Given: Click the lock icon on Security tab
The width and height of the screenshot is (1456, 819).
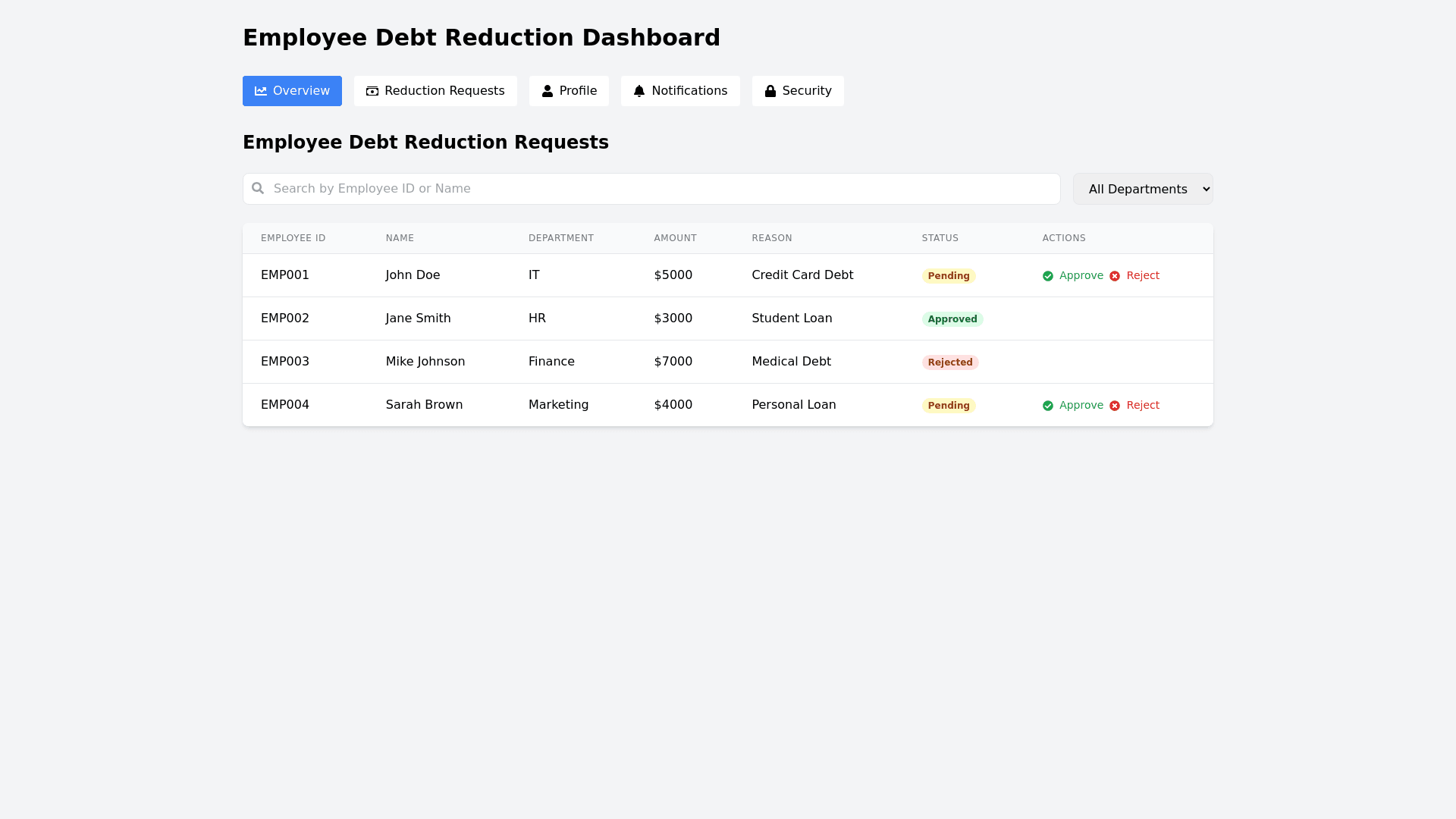Looking at the screenshot, I should [770, 91].
